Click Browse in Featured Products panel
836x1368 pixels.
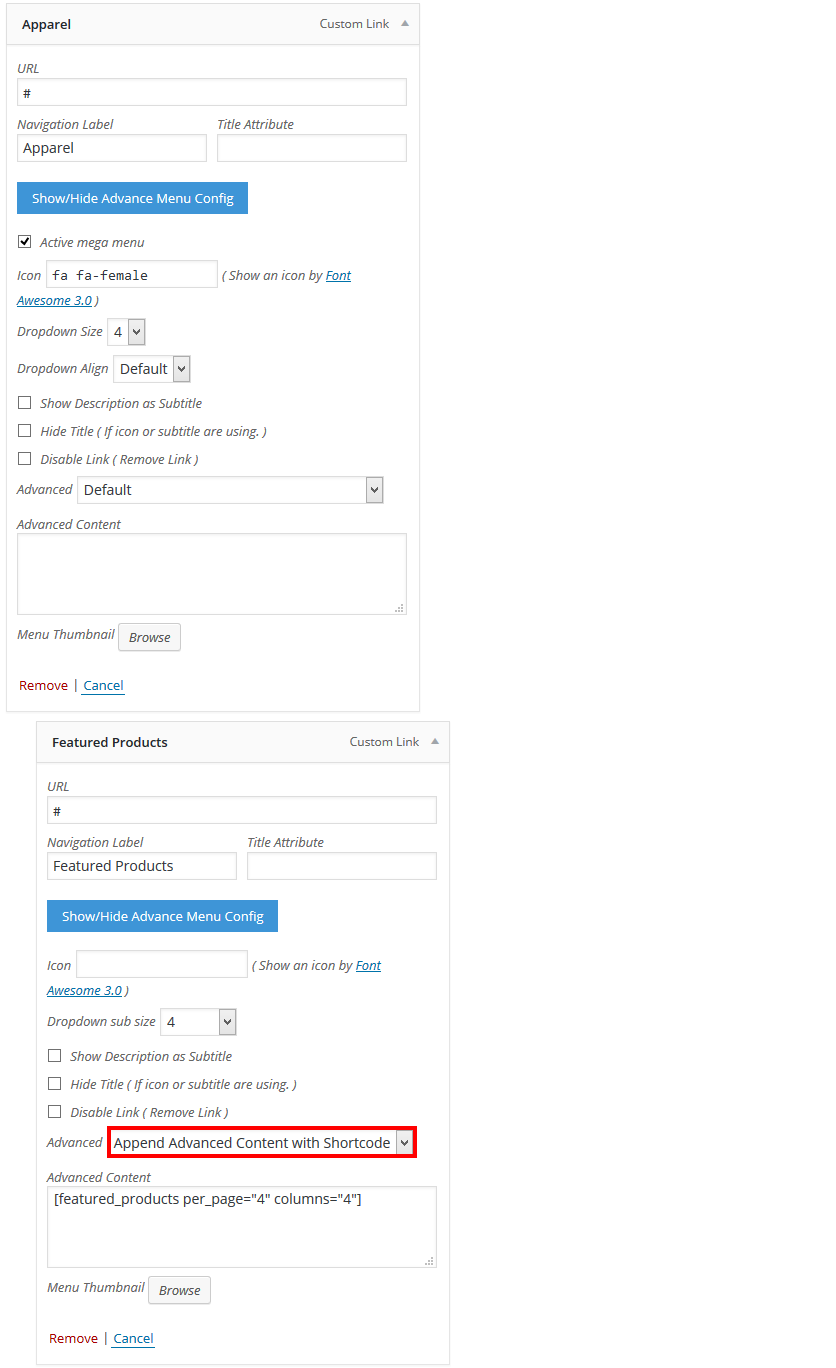(x=180, y=1290)
